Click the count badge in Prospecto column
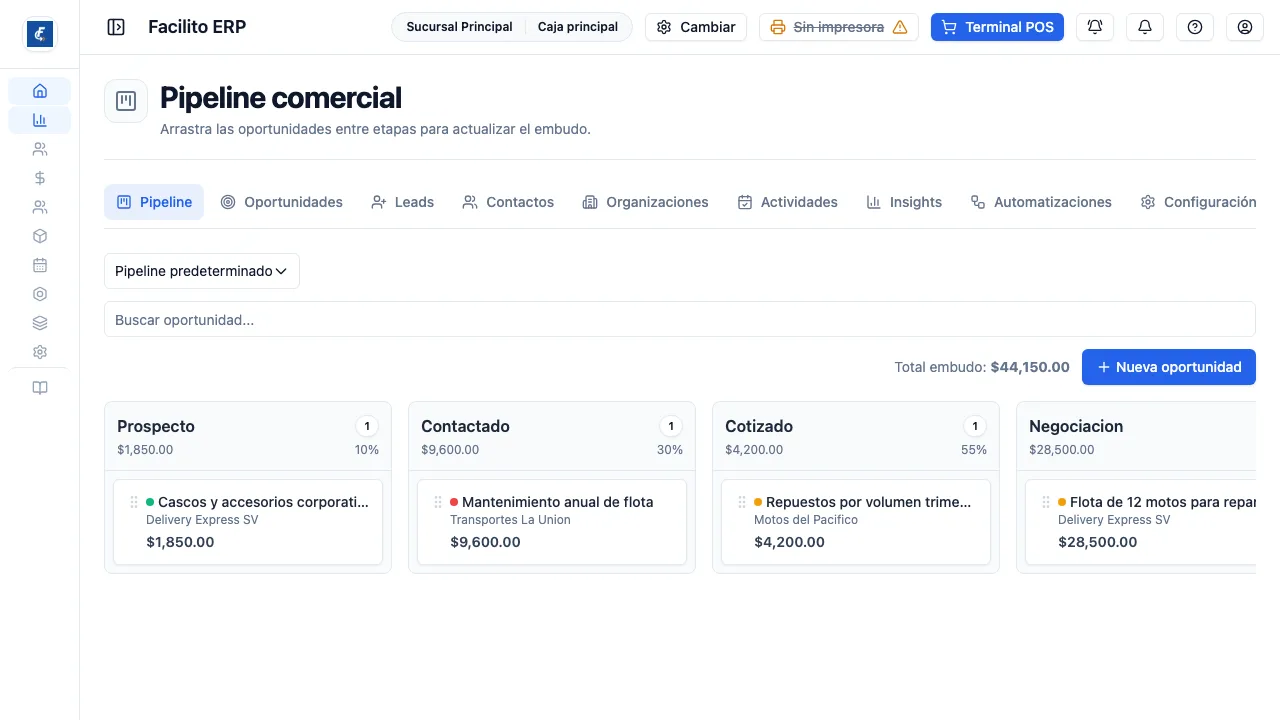Screen dimensions: 1280x720 click(367, 426)
